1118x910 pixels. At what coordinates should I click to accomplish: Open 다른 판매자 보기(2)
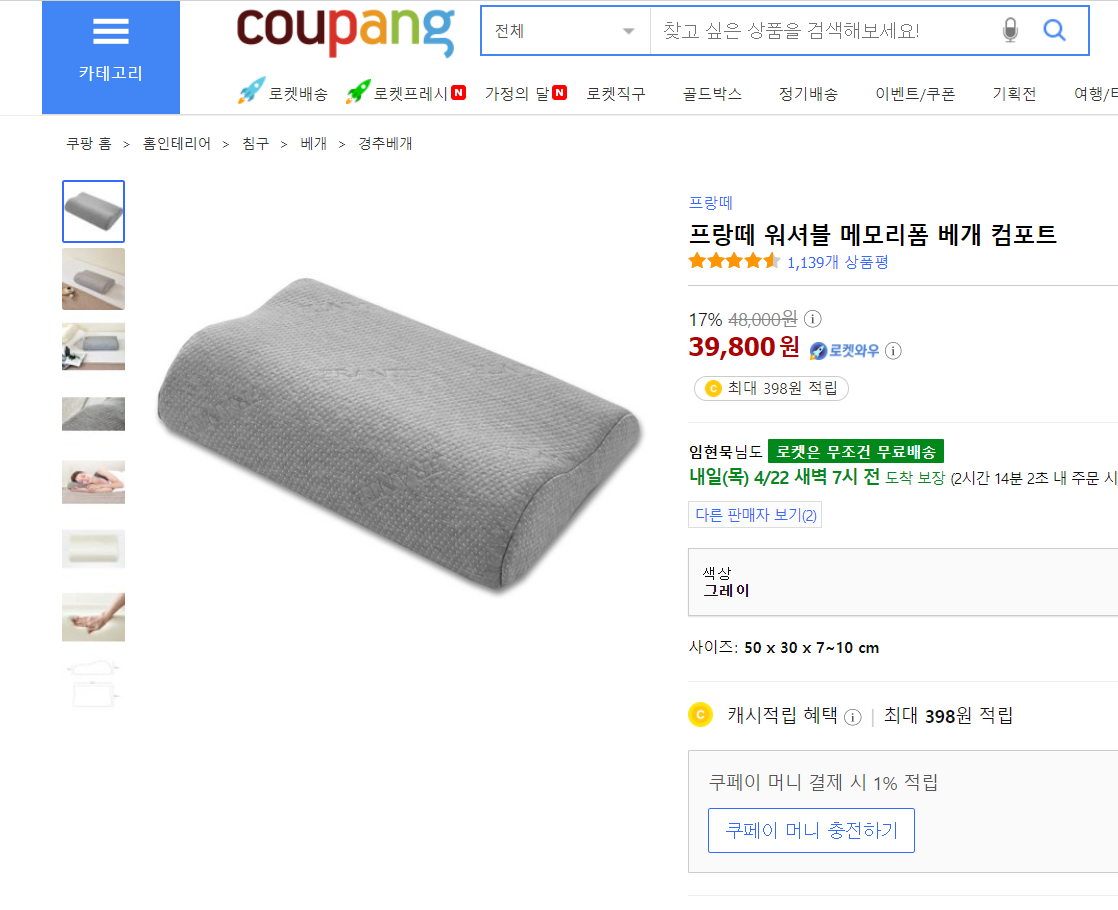(x=755, y=515)
